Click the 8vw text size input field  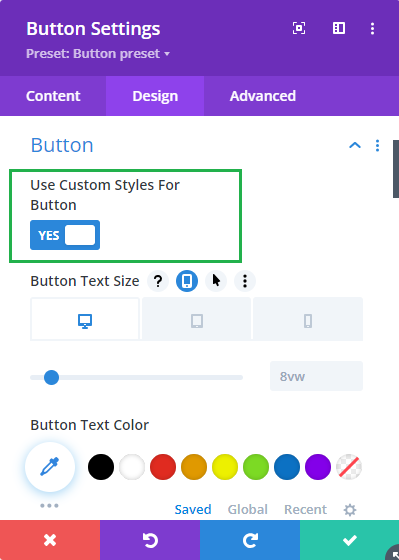click(316, 376)
